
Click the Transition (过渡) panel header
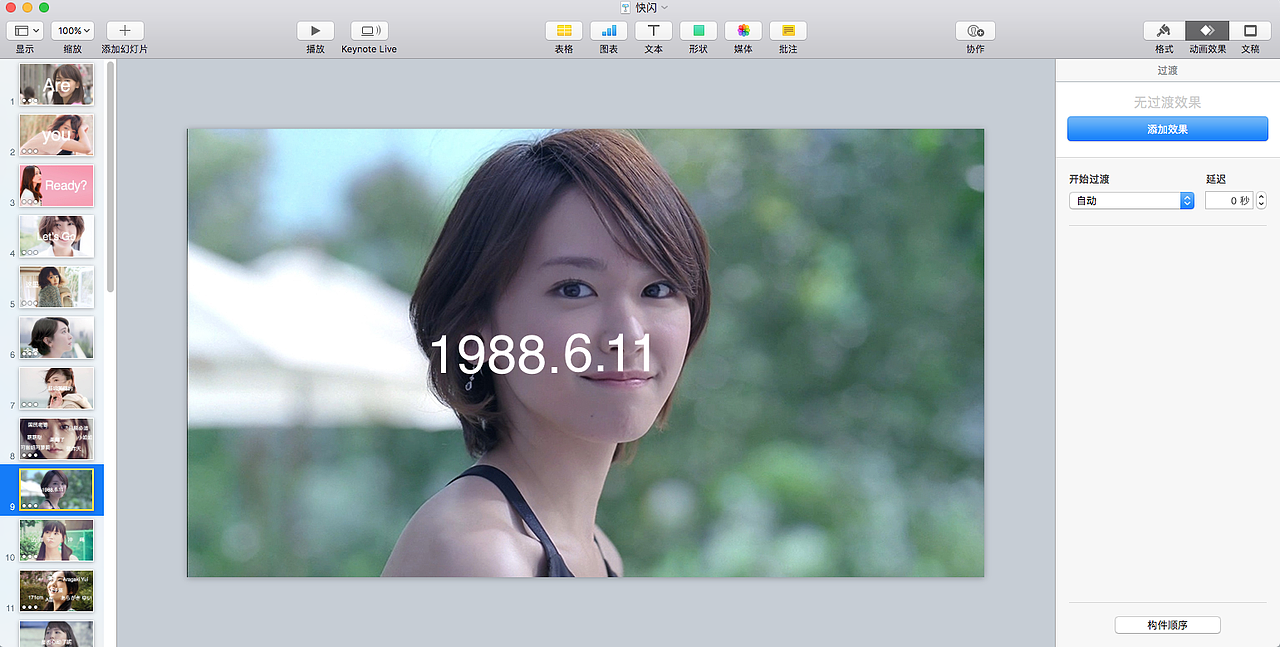pyautogui.click(x=1167, y=70)
